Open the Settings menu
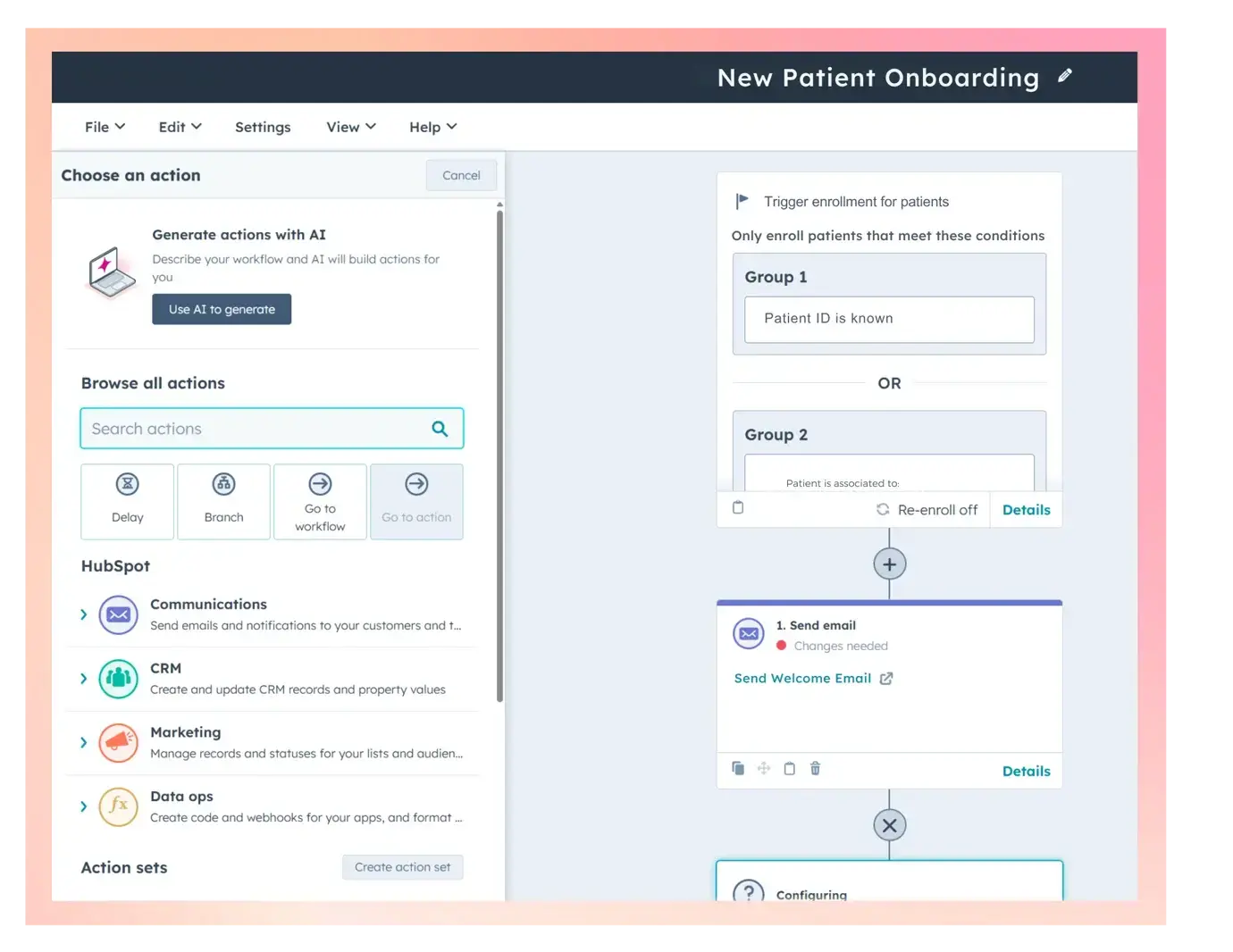Screen dimensions: 1233x952 pyautogui.click(x=263, y=127)
